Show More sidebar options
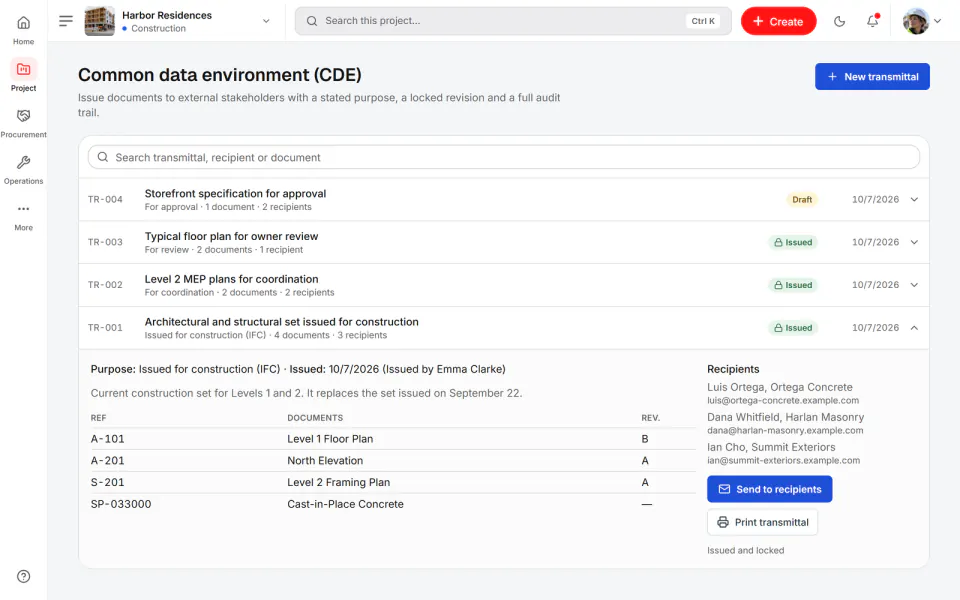This screenshot has width=960, height=600. pyautogui.click(x=23, y=216)
